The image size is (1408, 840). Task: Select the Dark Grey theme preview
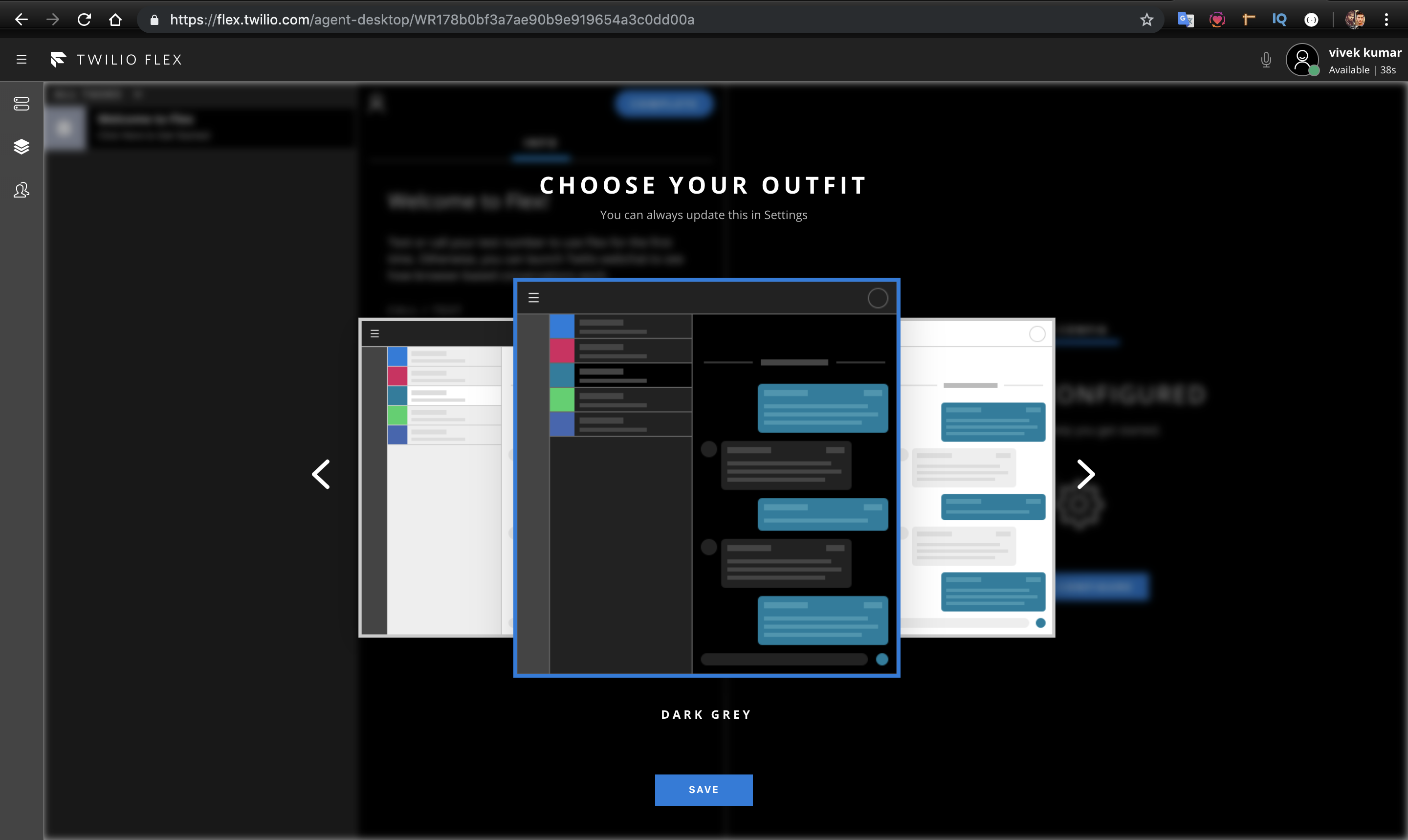point(707,478)
